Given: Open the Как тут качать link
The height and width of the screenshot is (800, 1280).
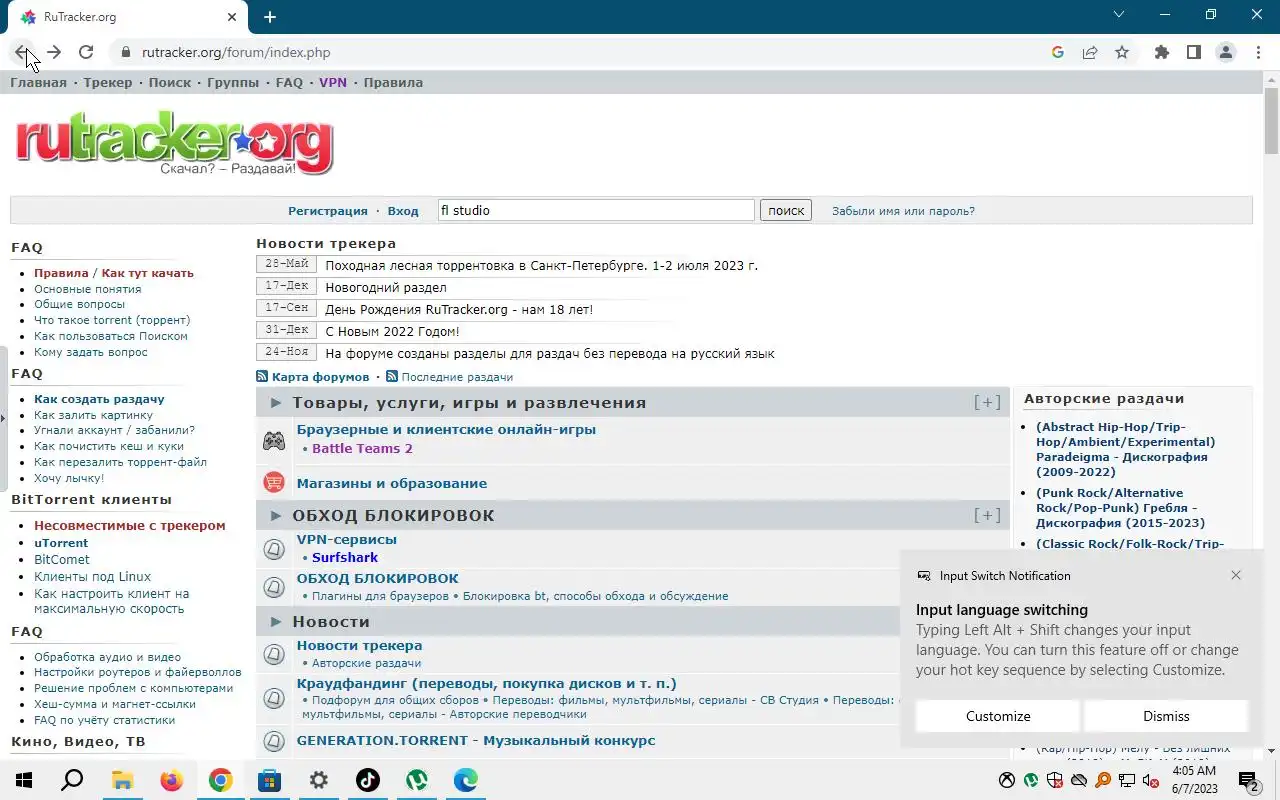Looking at the screenshot, I should tap(148, 273).
